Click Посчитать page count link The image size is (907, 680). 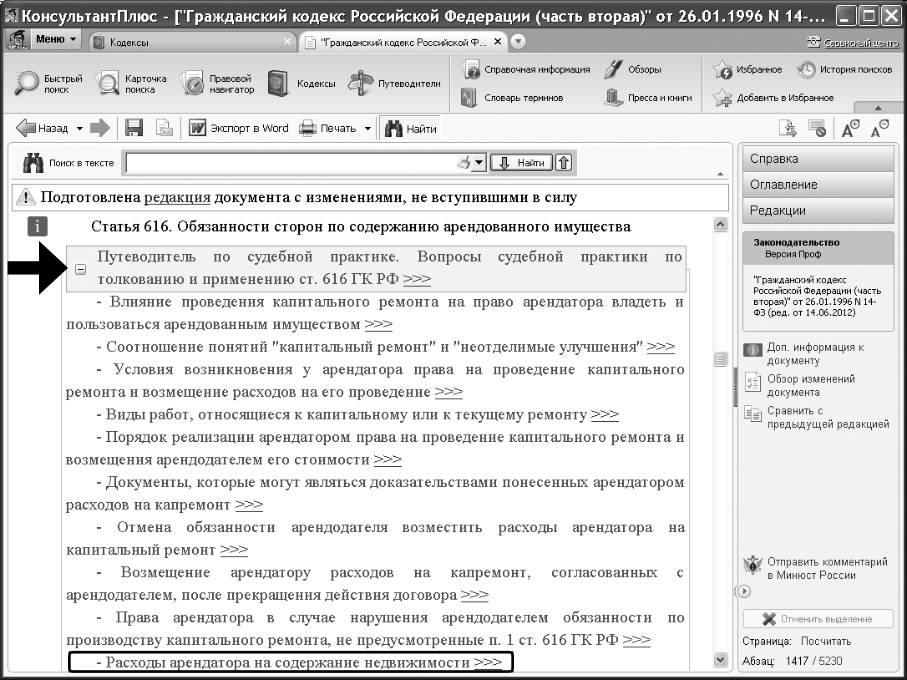[825, 641]
